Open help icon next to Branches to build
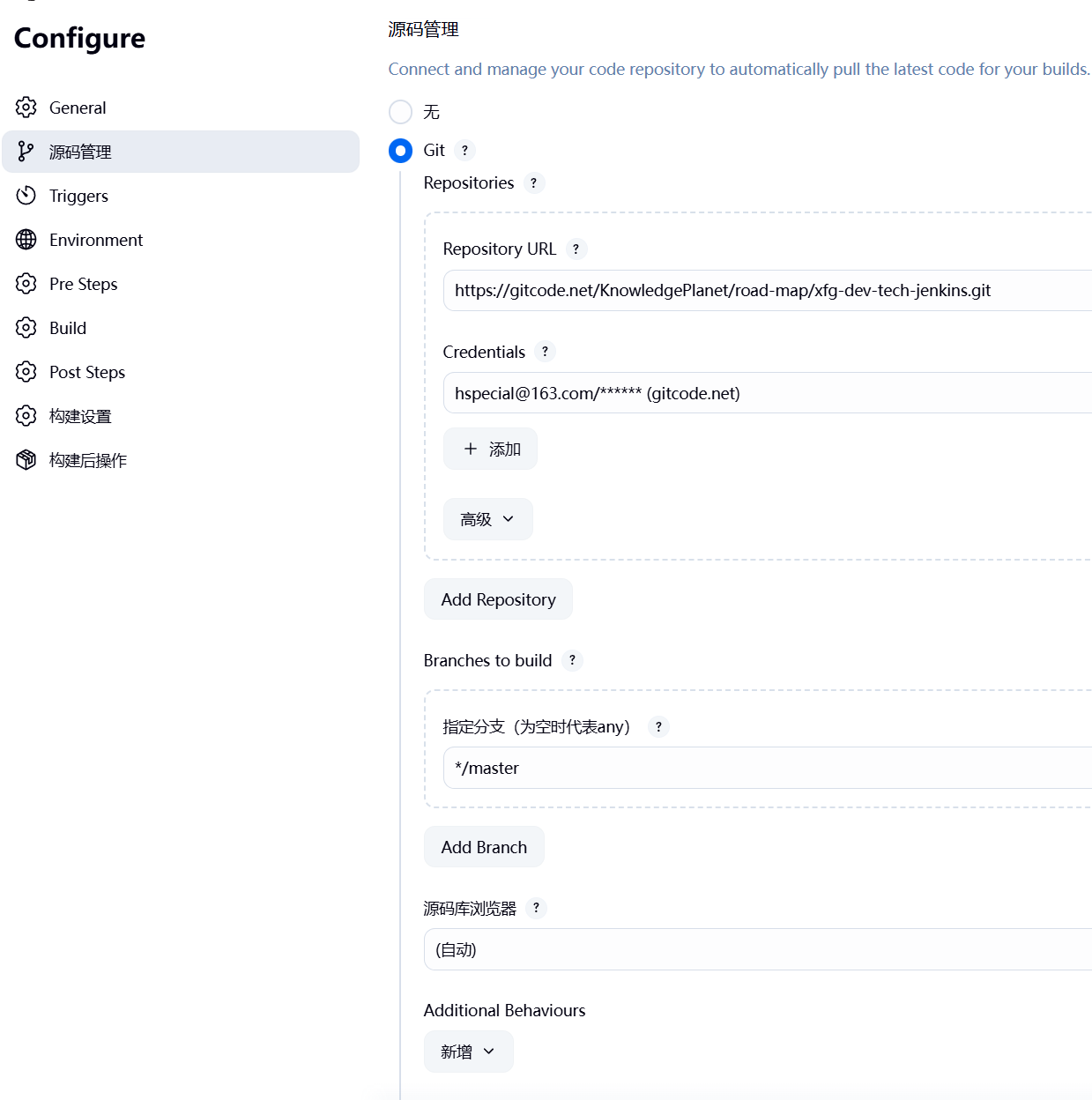This screenshot has height=1100, width=1092. (573, 660)
